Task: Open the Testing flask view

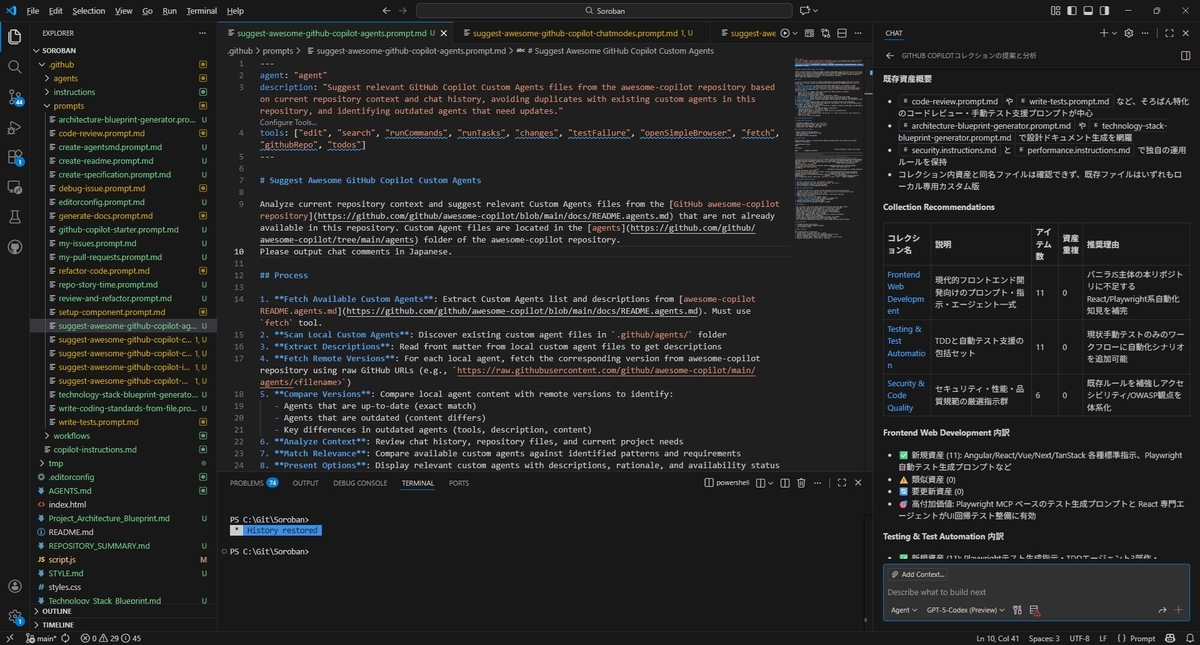Action: point(15,217)
